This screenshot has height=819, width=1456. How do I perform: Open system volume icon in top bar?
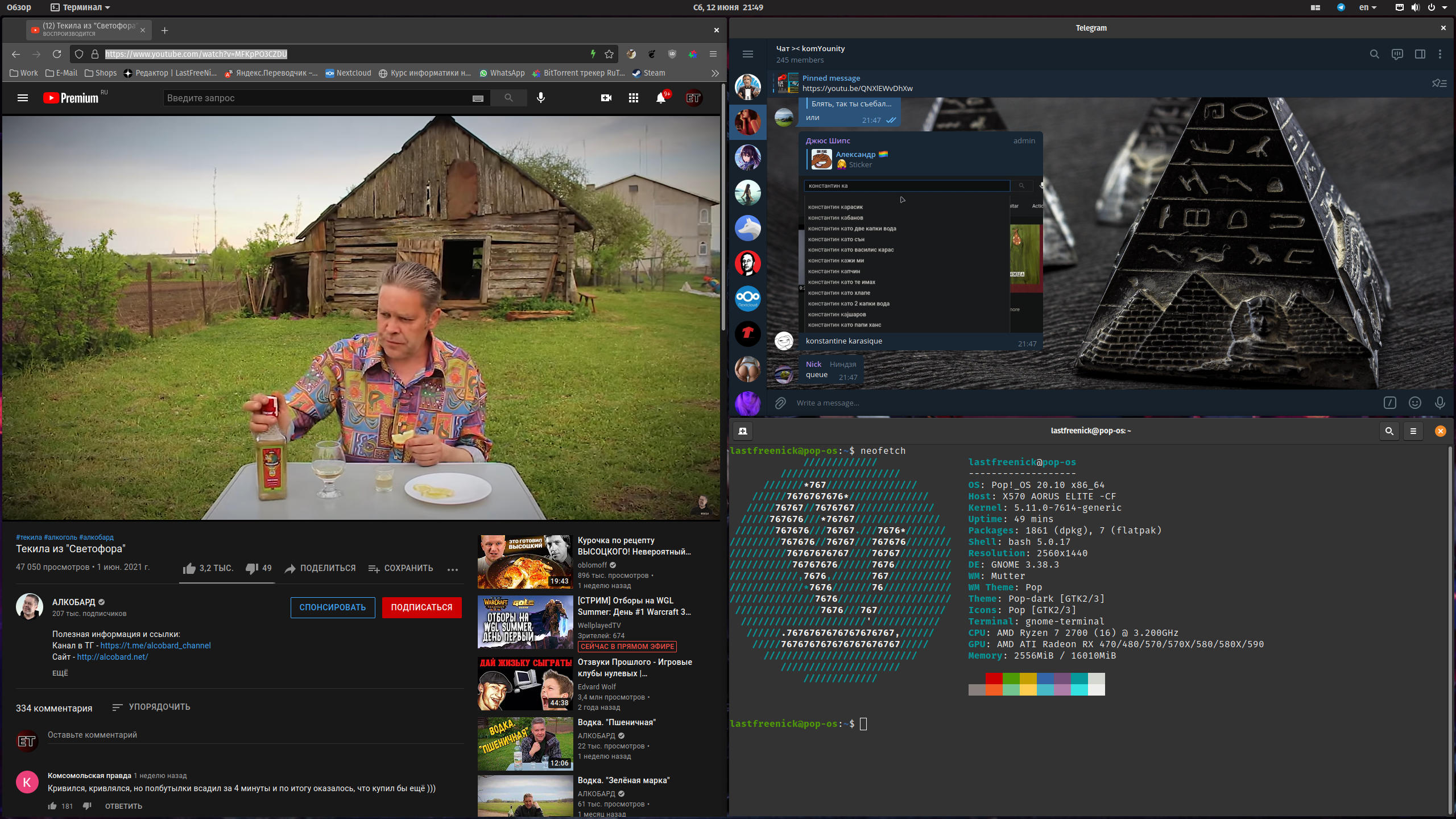(1415, 7)
